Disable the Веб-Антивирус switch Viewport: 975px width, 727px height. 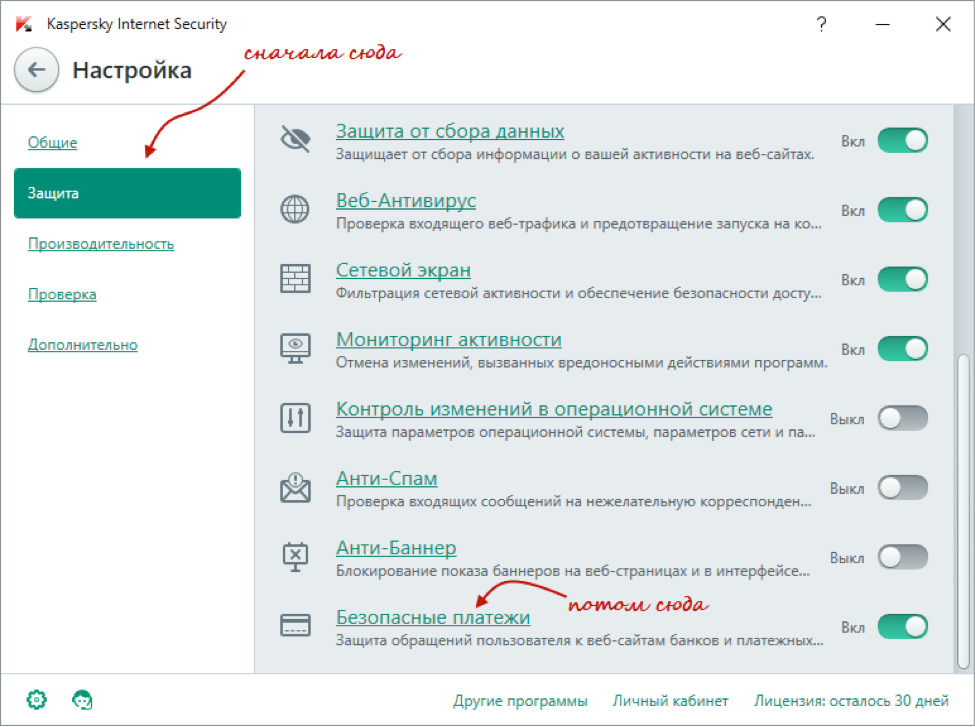pyautogui.click(x=903, y=210)
